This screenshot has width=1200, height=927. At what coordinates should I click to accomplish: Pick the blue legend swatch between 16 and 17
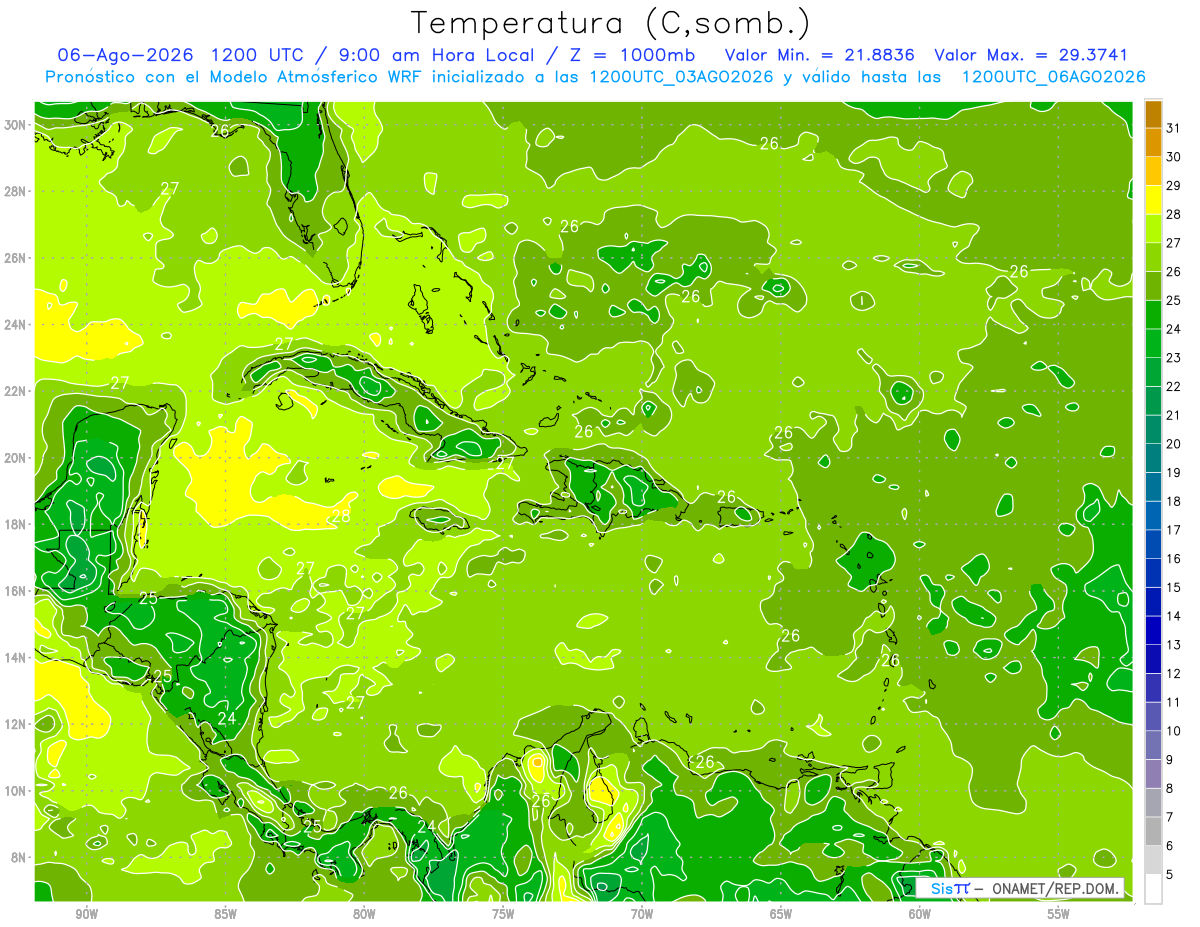[x=1153, y=545]
